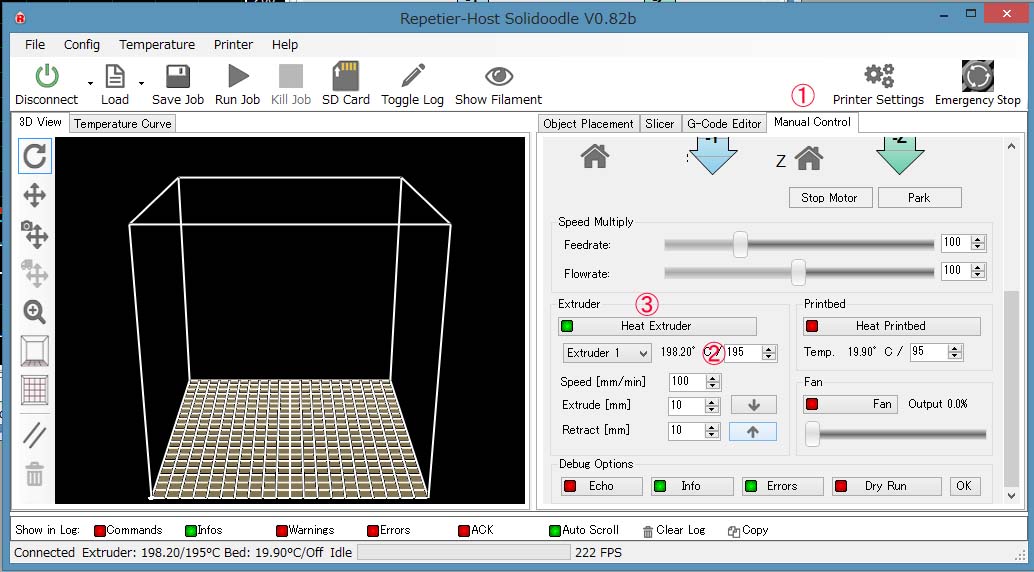1034x572 pixels.
Task: Switch to the Slicer tab
Action: pos(659,124)
